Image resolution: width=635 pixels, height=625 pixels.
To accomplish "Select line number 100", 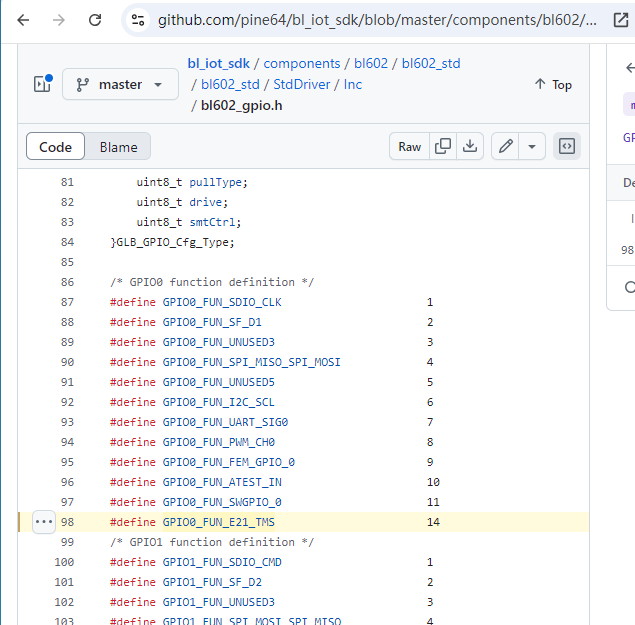I will point(64,562).
